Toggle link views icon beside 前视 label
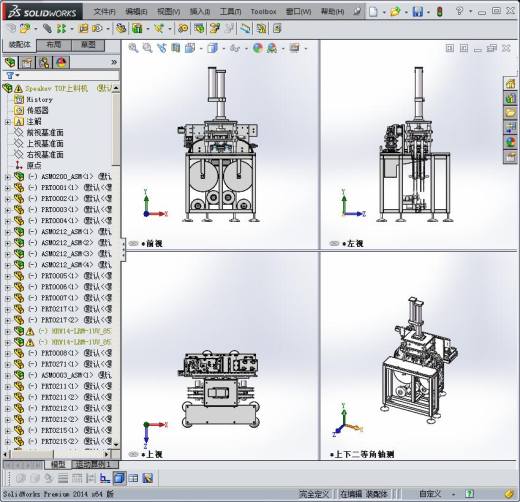520x502 pixels. [133, 244]
